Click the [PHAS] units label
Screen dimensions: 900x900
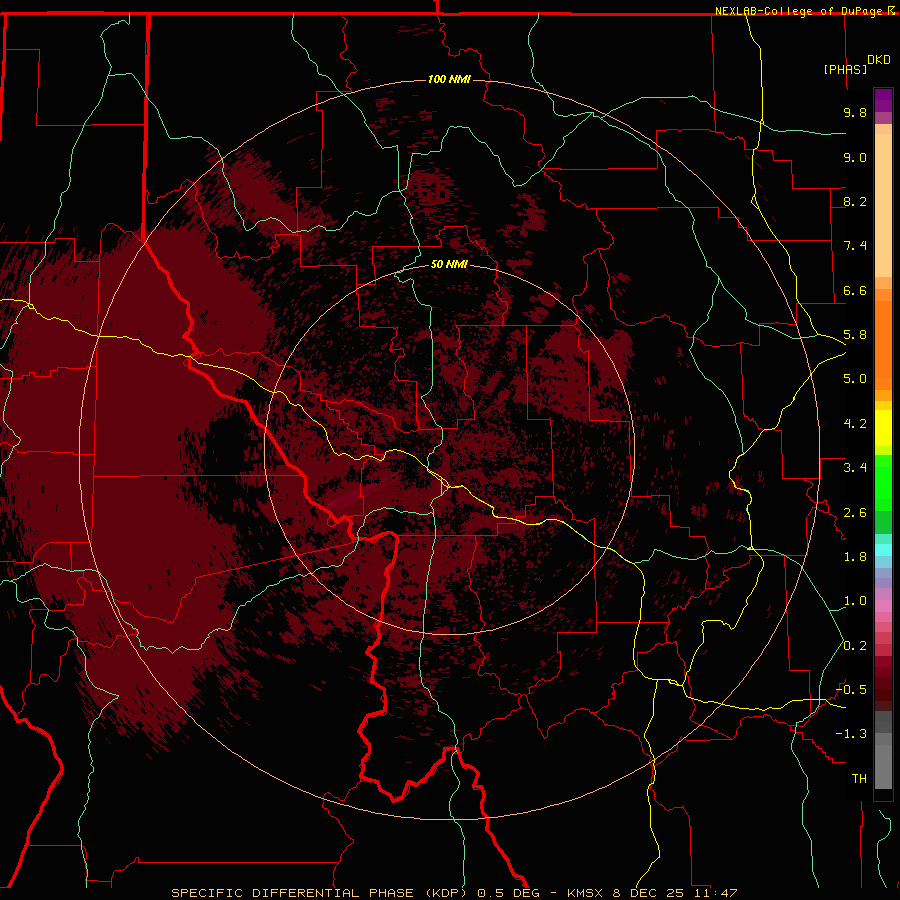pyautogui.click(x=845, y=69)
